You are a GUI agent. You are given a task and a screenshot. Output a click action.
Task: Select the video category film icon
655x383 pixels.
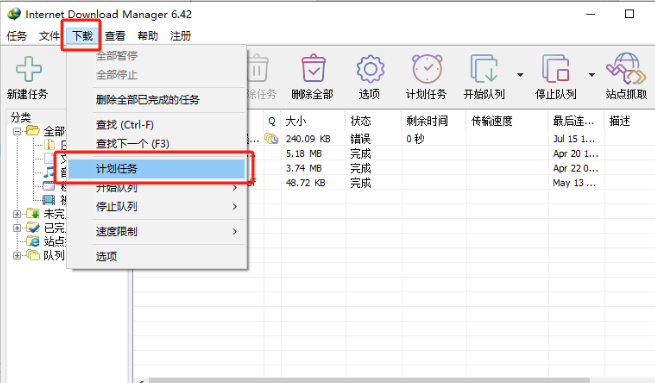48,200
